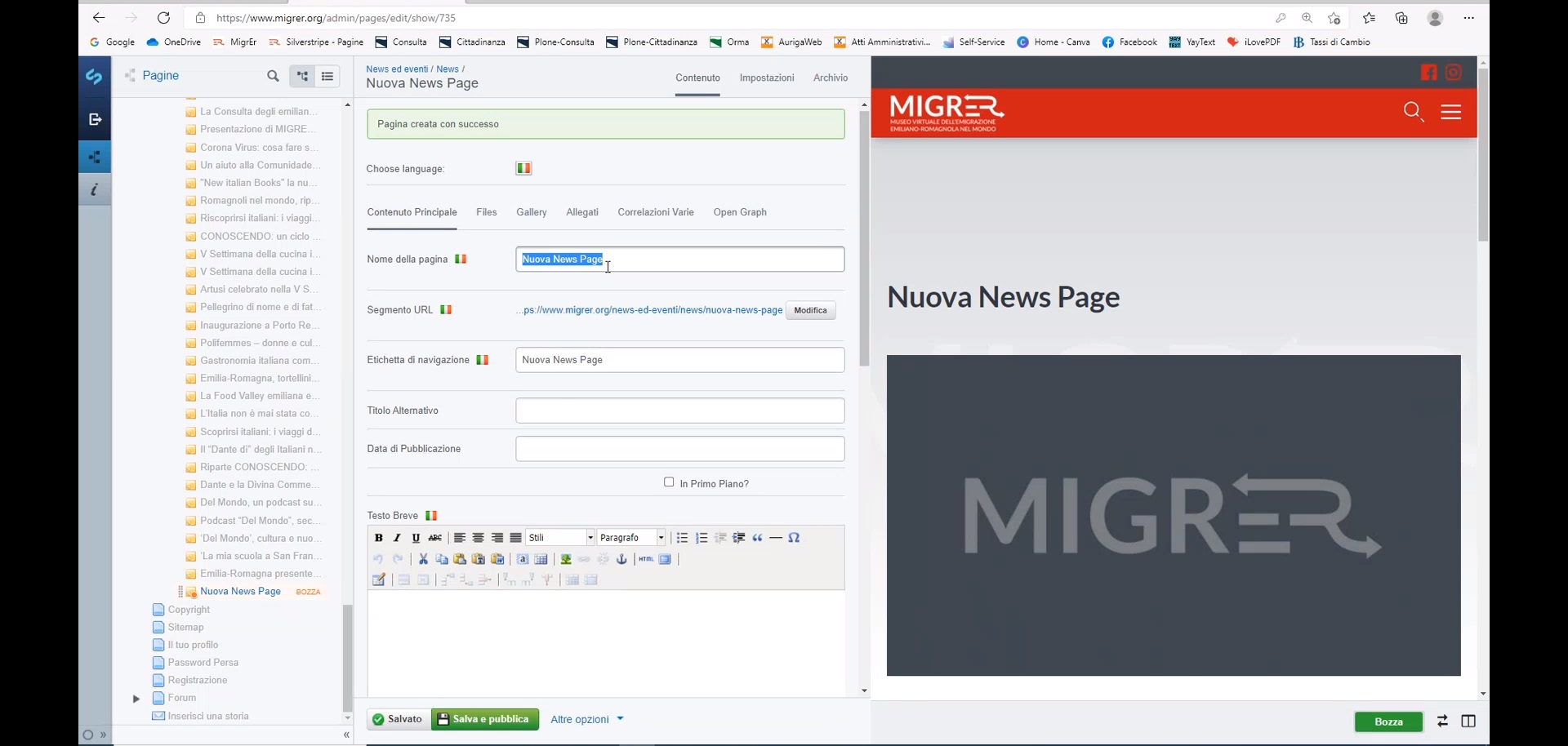The height and width of the screenshot is (746, 1568).
Task: Open the HTML source editor
Action: click(x=646, y=559)
